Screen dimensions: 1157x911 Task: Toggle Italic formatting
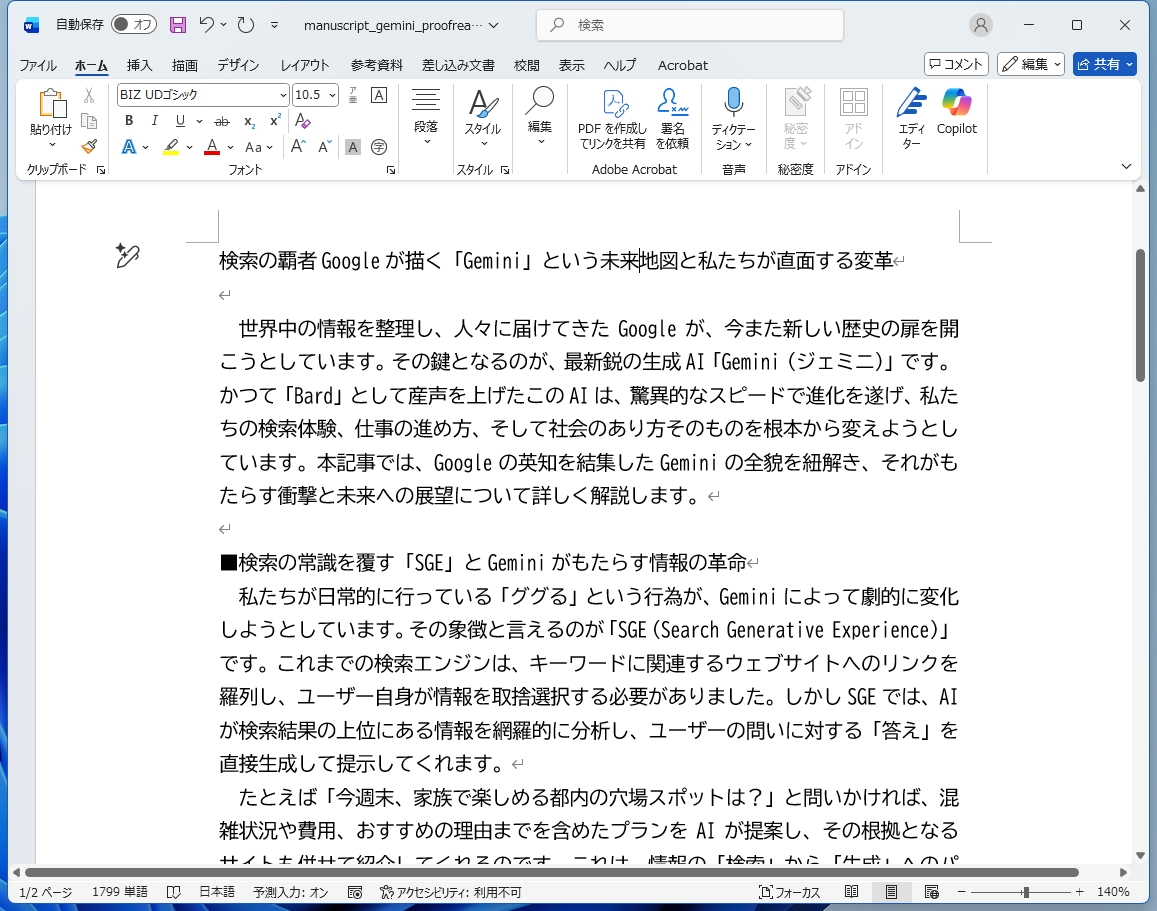(x=154, y=121)
